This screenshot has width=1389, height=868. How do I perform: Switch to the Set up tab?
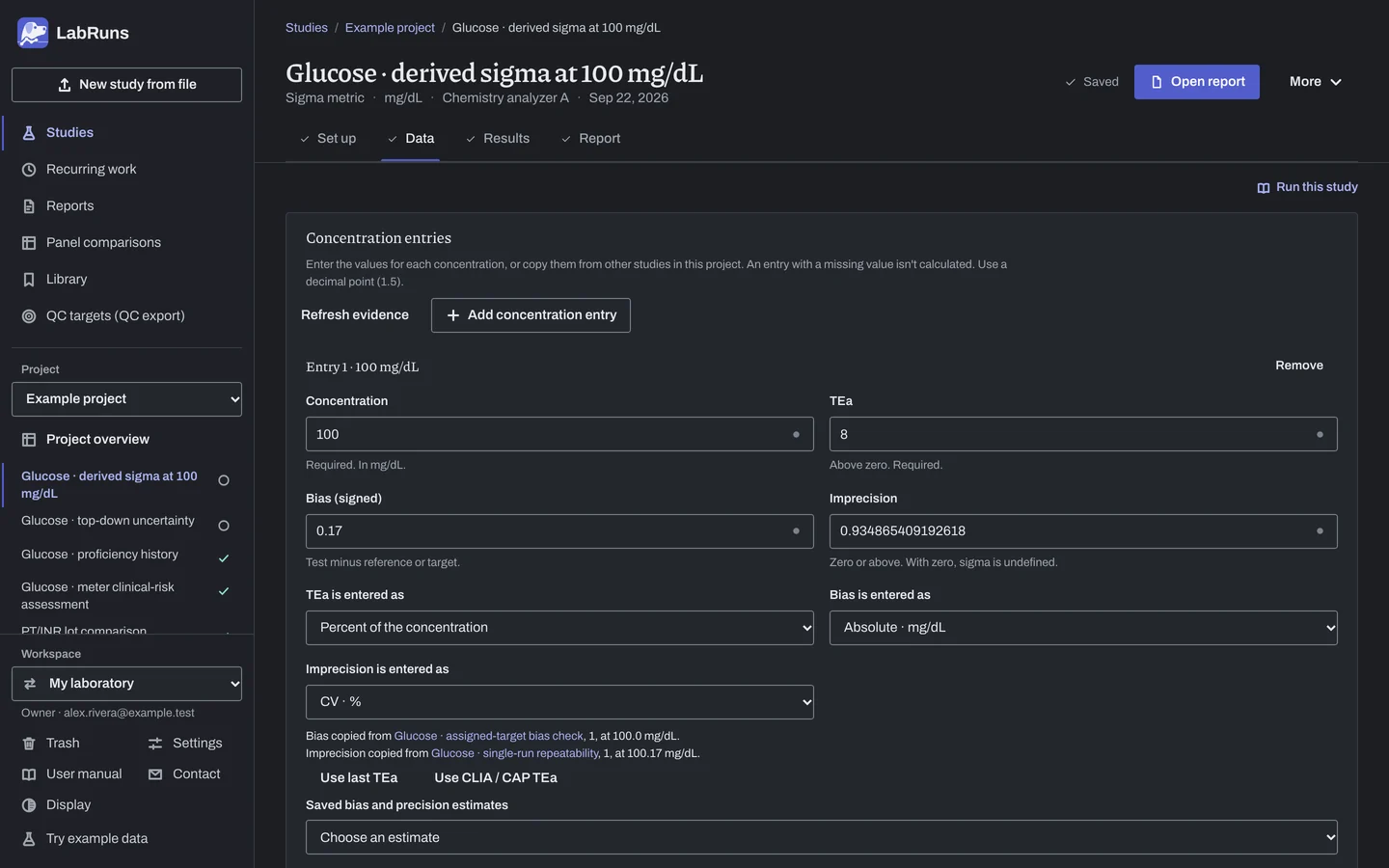[x=328, y=139]
